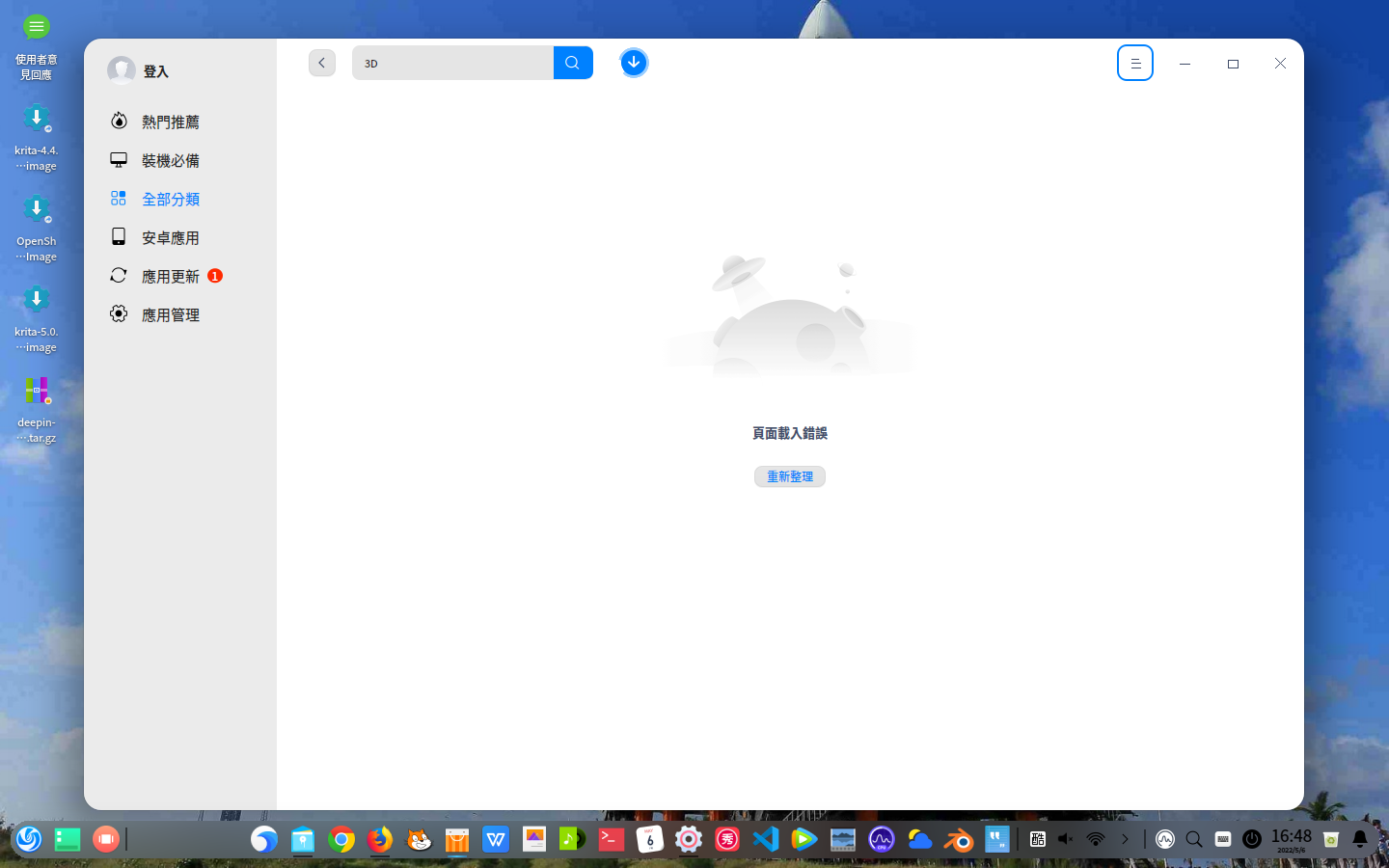Click the 應用更新 refresh icon
Viewport: 1389px width, 868px height.
click(118, 276)
